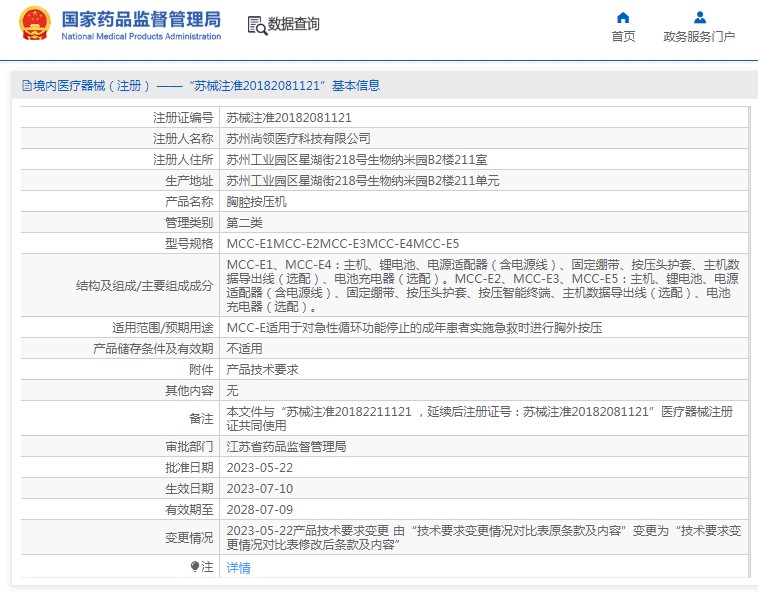Click the approval date 2023-05-22 value
The width and height of the screenshot is (758, 593).
click(259, 467)
